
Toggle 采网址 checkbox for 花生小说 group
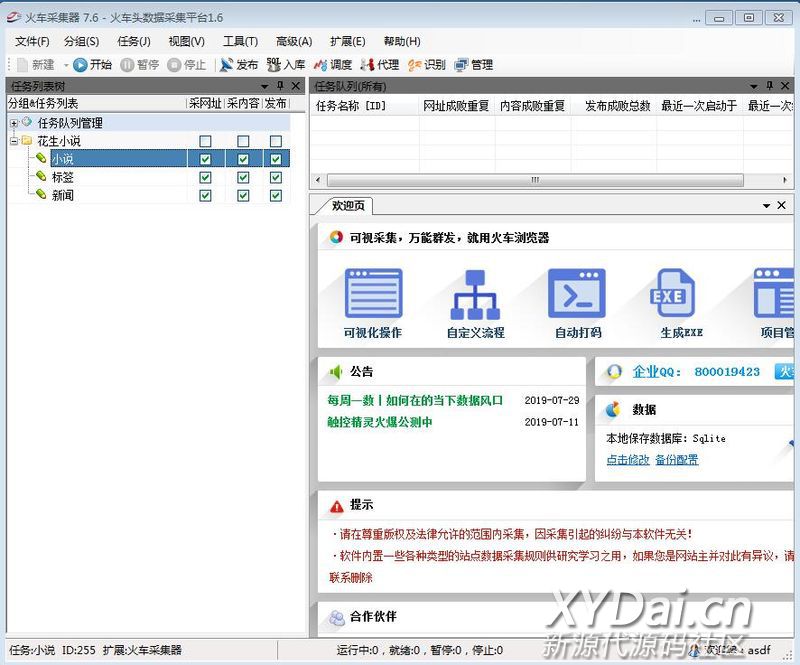pos(205,141)
